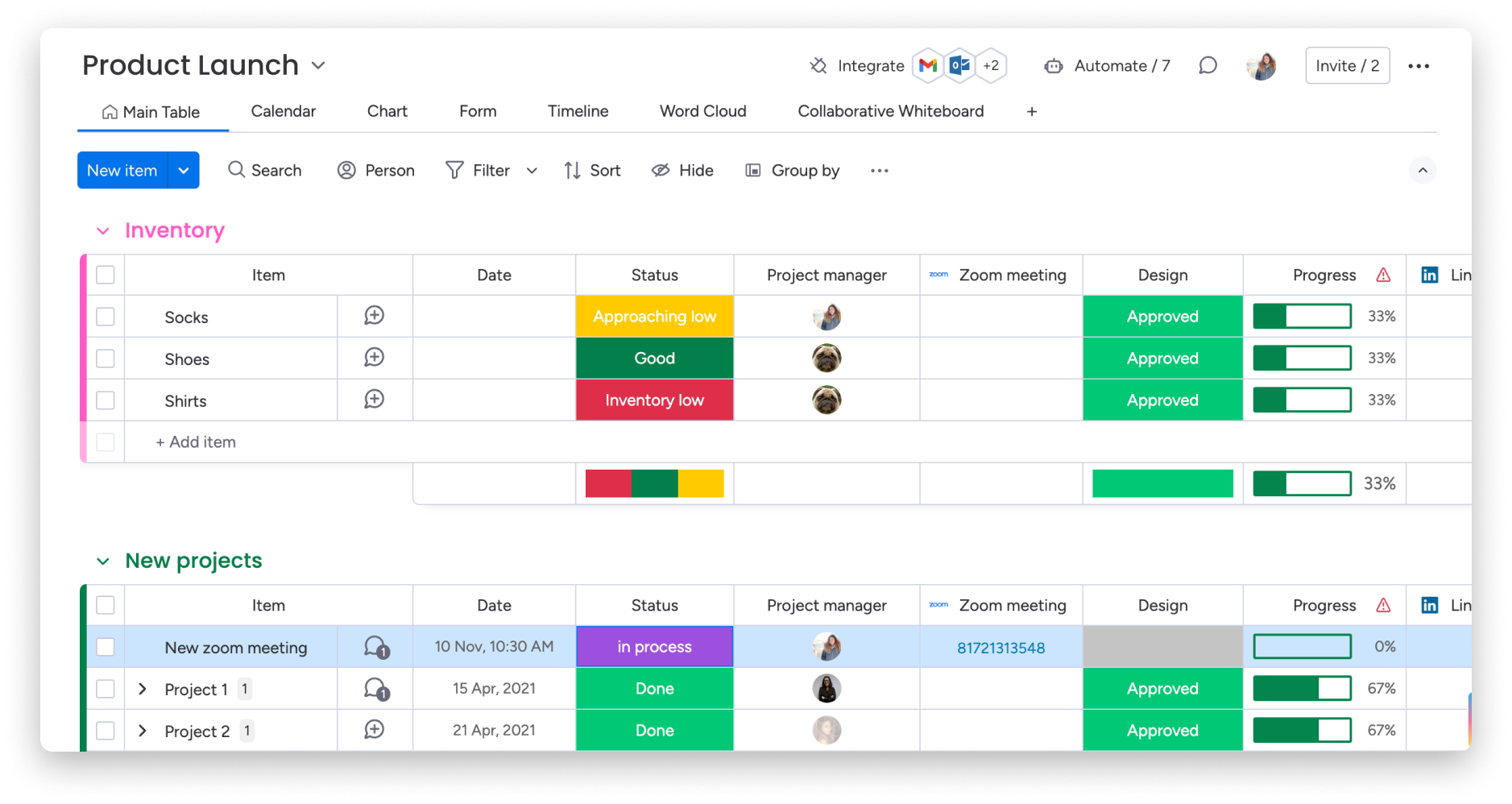Viewport: 1512px width, 804px height.
Task: Click LinkedIn icon in Inventory header
Action: point(1430,275)
